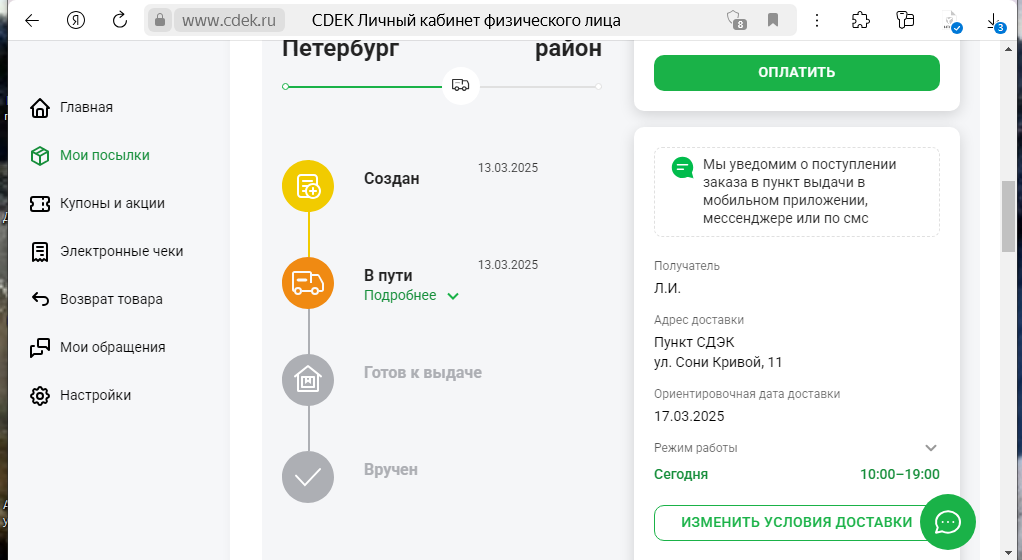Viewport: 1022px width, 560px height.
Task: Open the browser three-dot menu
Action: (817, 20)
